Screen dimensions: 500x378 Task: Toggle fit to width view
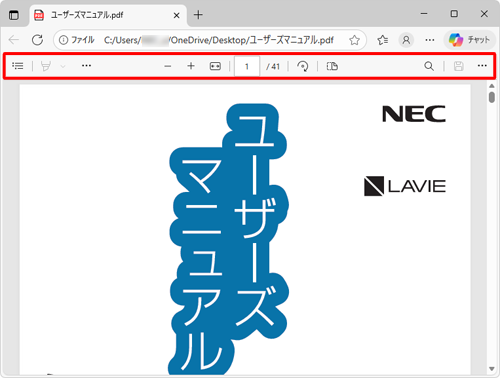click(215, 66)
